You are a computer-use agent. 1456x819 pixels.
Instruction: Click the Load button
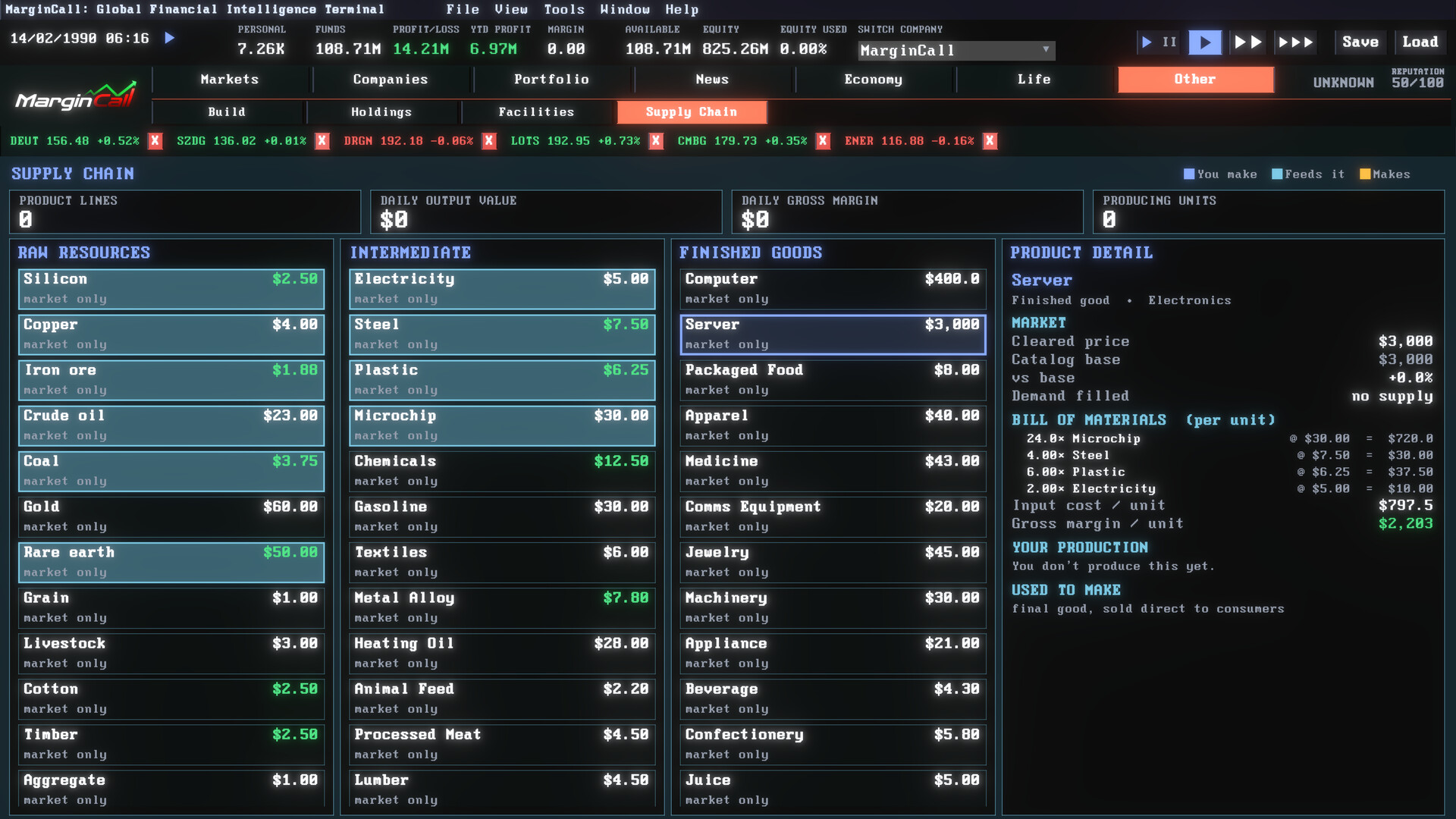pyautogui.click(x=1420, y=42)
